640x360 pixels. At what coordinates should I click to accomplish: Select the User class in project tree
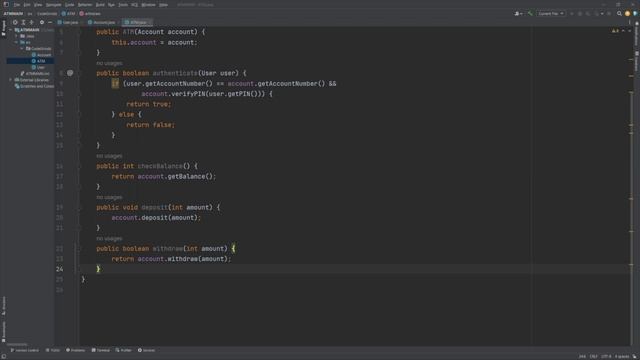click(x=38, y=67)
